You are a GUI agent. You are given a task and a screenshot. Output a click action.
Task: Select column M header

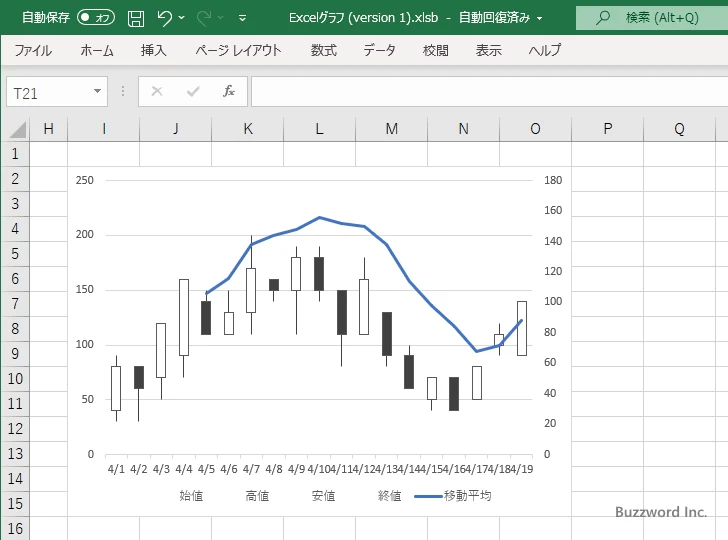tap(391, 129)
